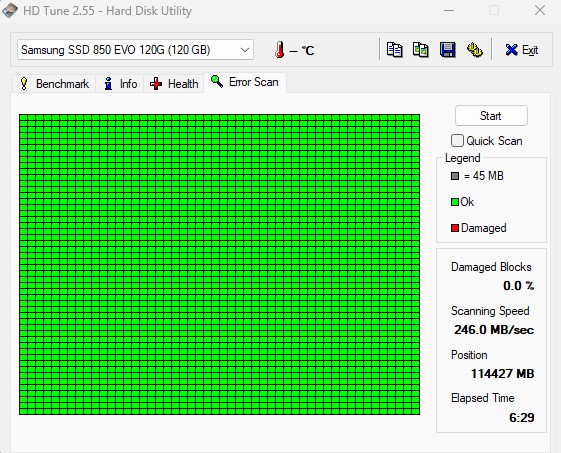Select the Error Scan tab
This screenshot has height=453, width=561.
coord(245,82)
